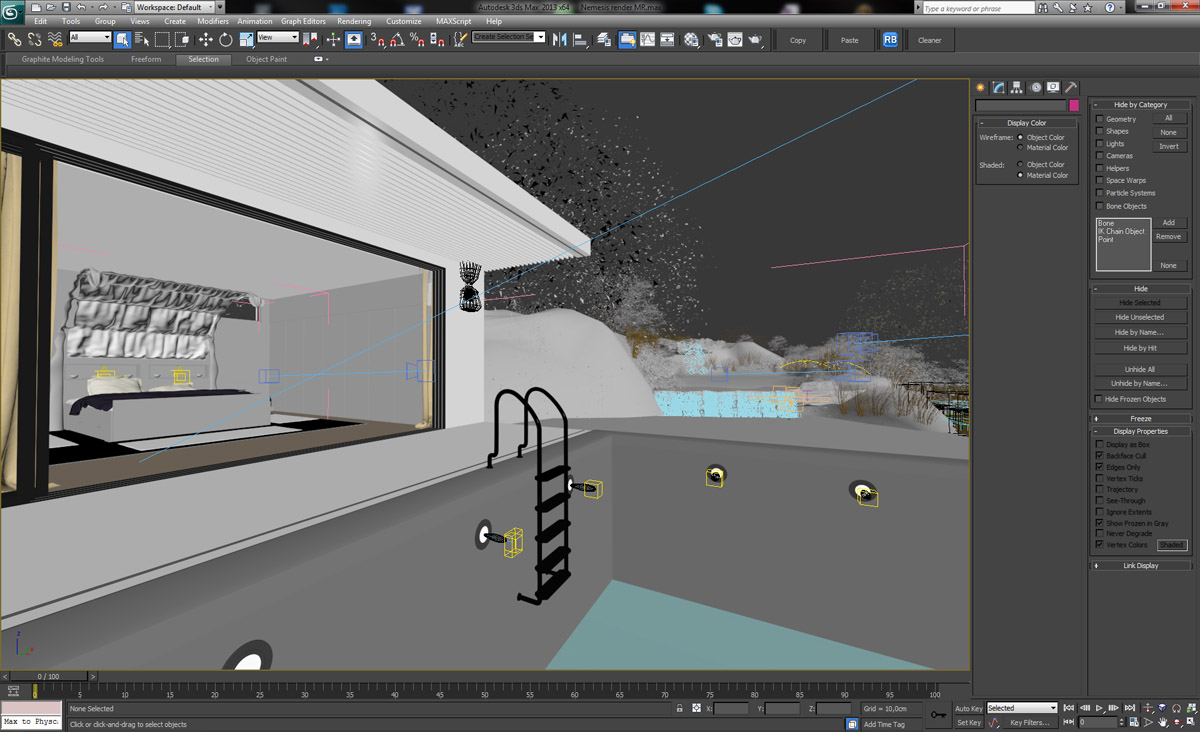Select the Select and Move tool

point(205,40)
